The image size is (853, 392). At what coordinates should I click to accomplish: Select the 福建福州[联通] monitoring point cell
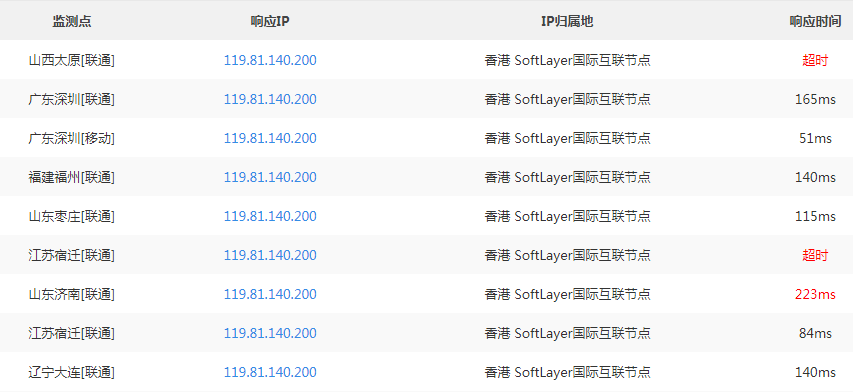pos(72,177)
